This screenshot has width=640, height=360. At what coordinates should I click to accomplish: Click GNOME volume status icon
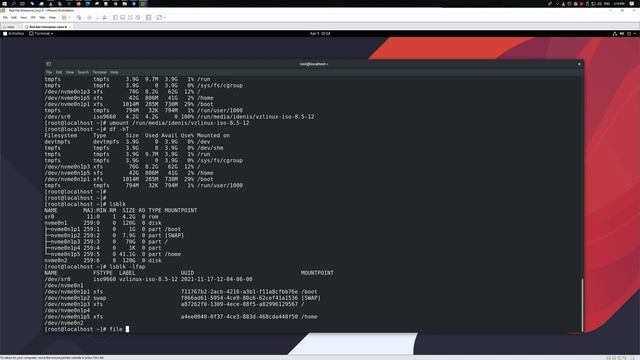click(622, 33)
